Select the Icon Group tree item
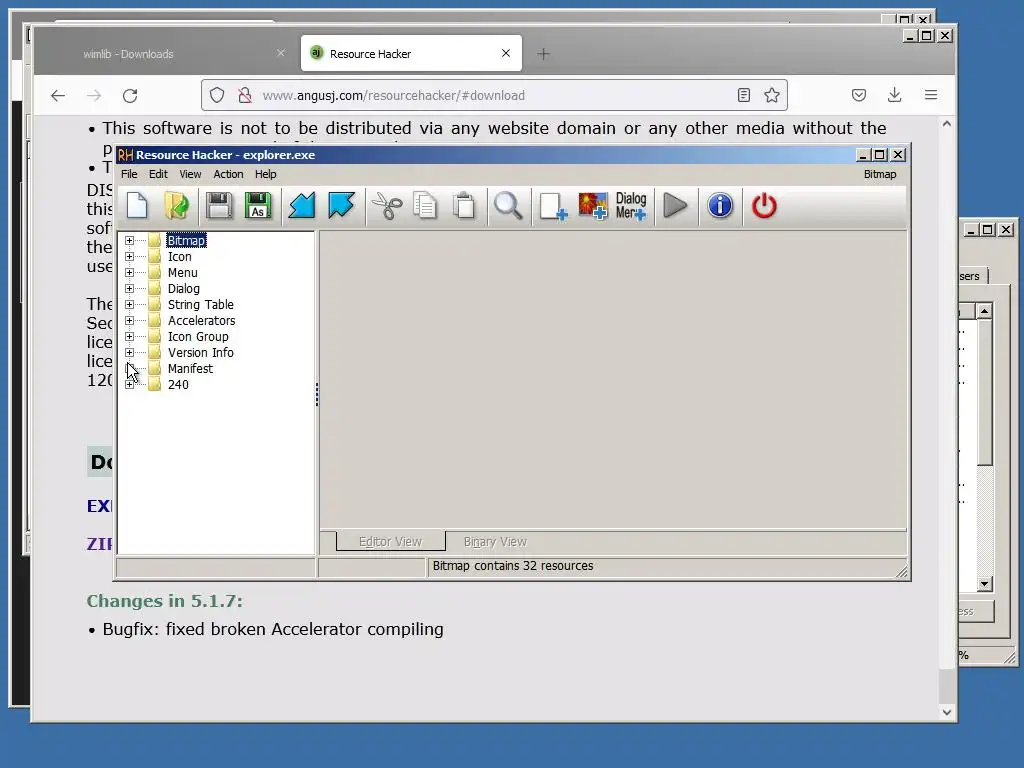1024x768 pixels. [x=198, y=336]
